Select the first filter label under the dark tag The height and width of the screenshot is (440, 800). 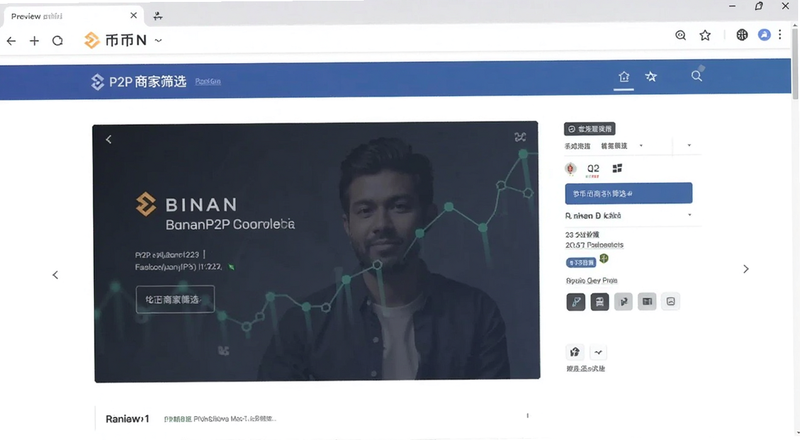click(577, 146)
